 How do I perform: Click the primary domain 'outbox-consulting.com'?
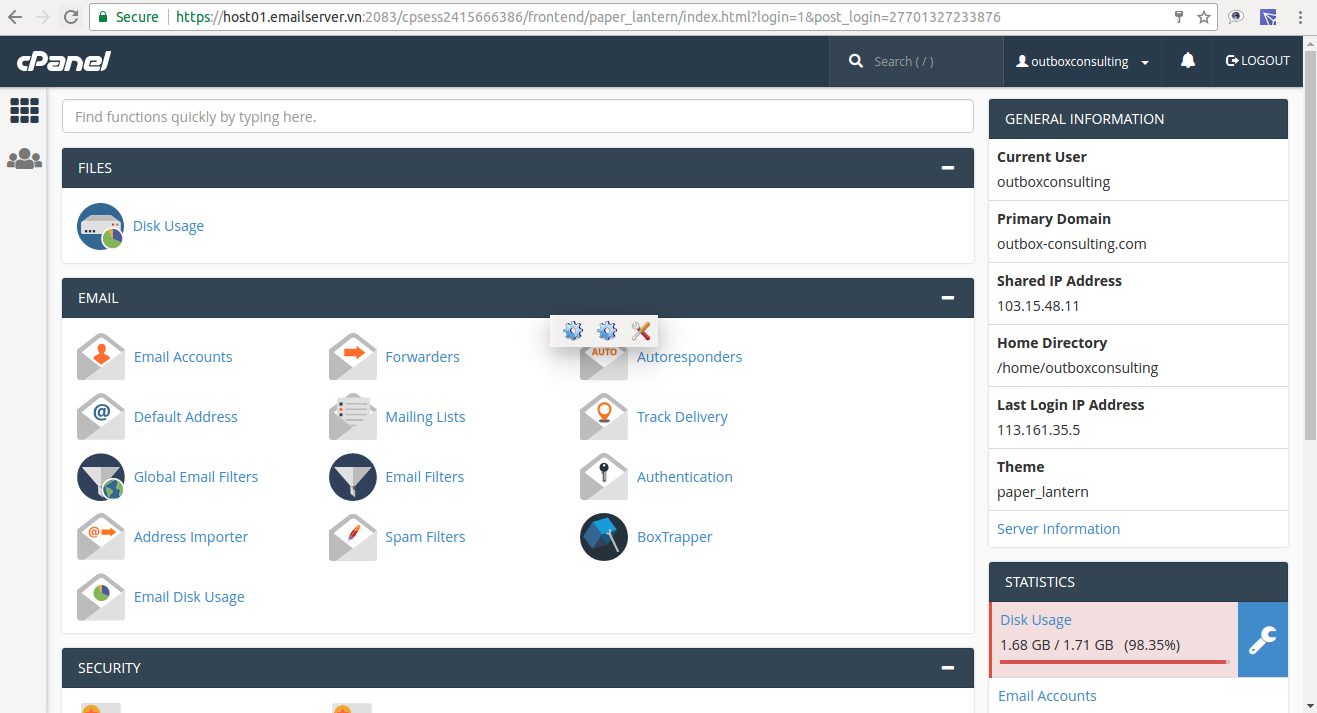1072,244
